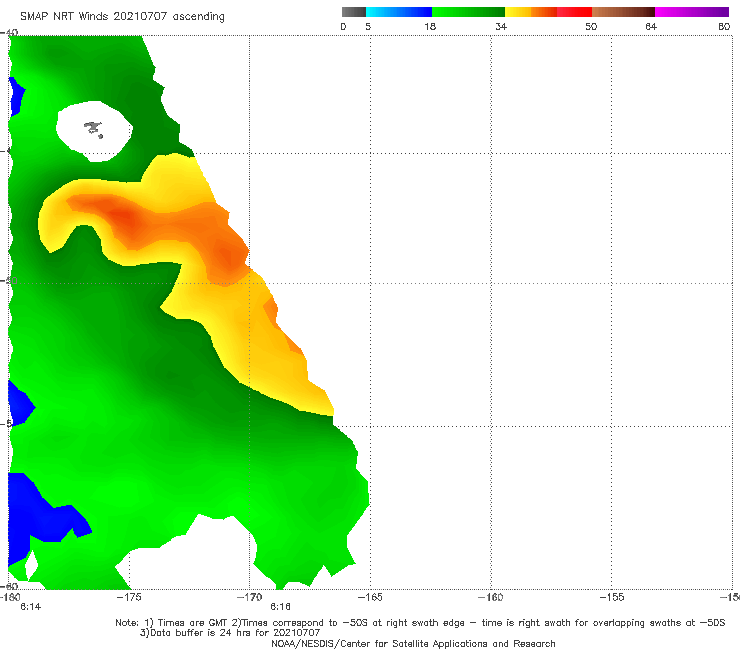Click the swath time label '6:14'
The height and width of the screenshot is (650, 740).
tap(31, 607)
